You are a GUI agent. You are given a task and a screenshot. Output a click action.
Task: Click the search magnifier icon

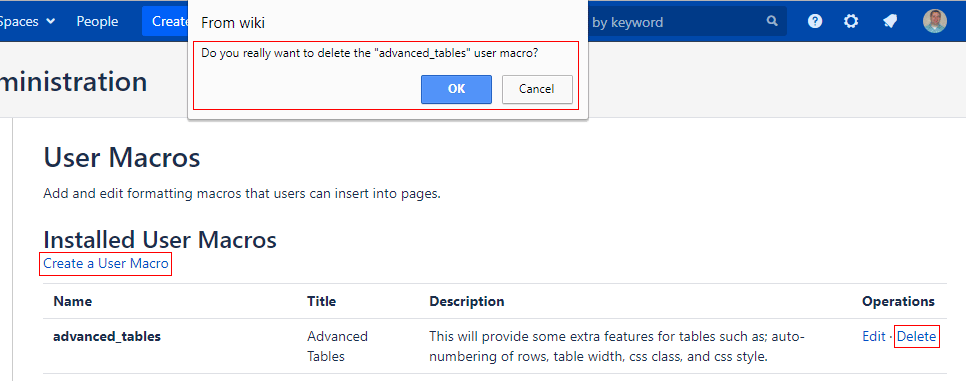click(772, 22)
